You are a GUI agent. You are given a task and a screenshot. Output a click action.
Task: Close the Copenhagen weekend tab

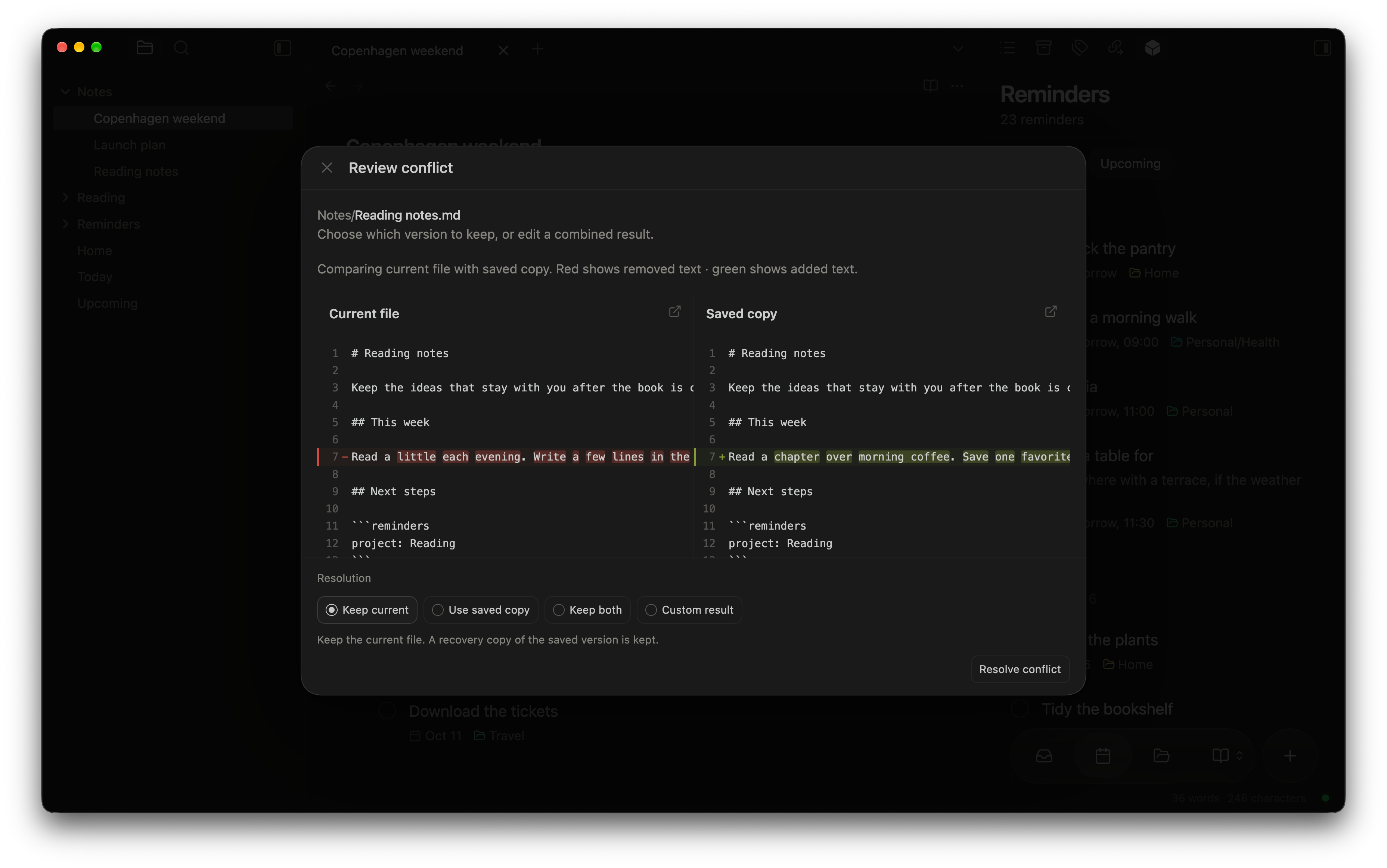[x=503, y=50]
